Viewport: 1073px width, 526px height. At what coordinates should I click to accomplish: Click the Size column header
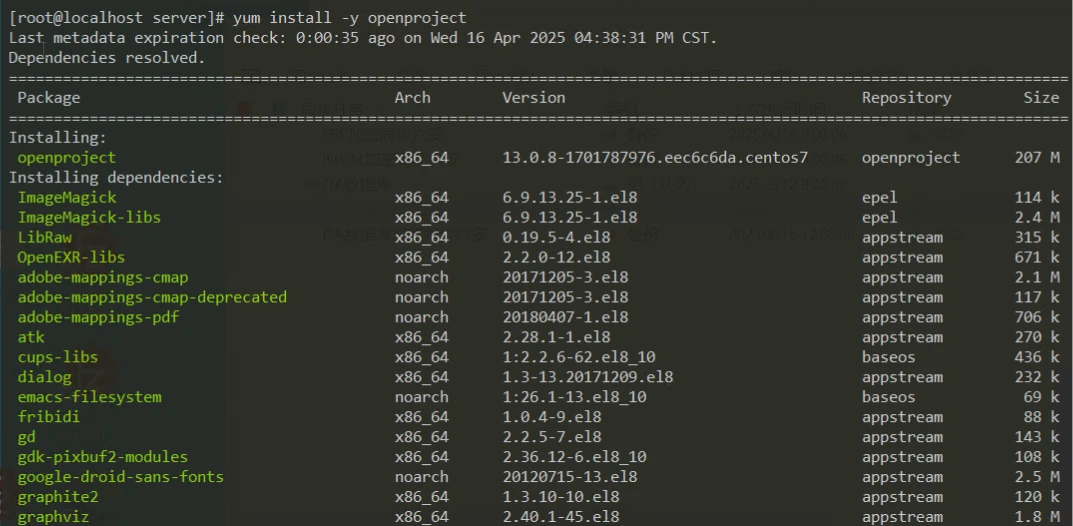pos(1041,98)
